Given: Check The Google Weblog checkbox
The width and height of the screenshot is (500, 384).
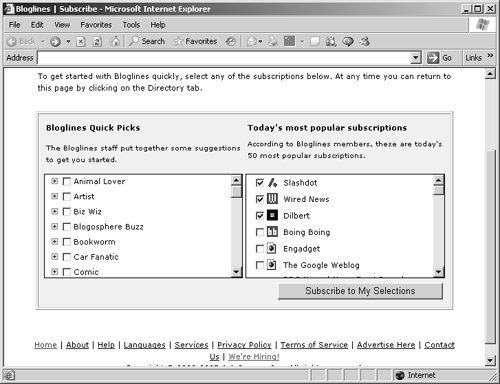Looking at the screenshot, I should pos(260,265).
